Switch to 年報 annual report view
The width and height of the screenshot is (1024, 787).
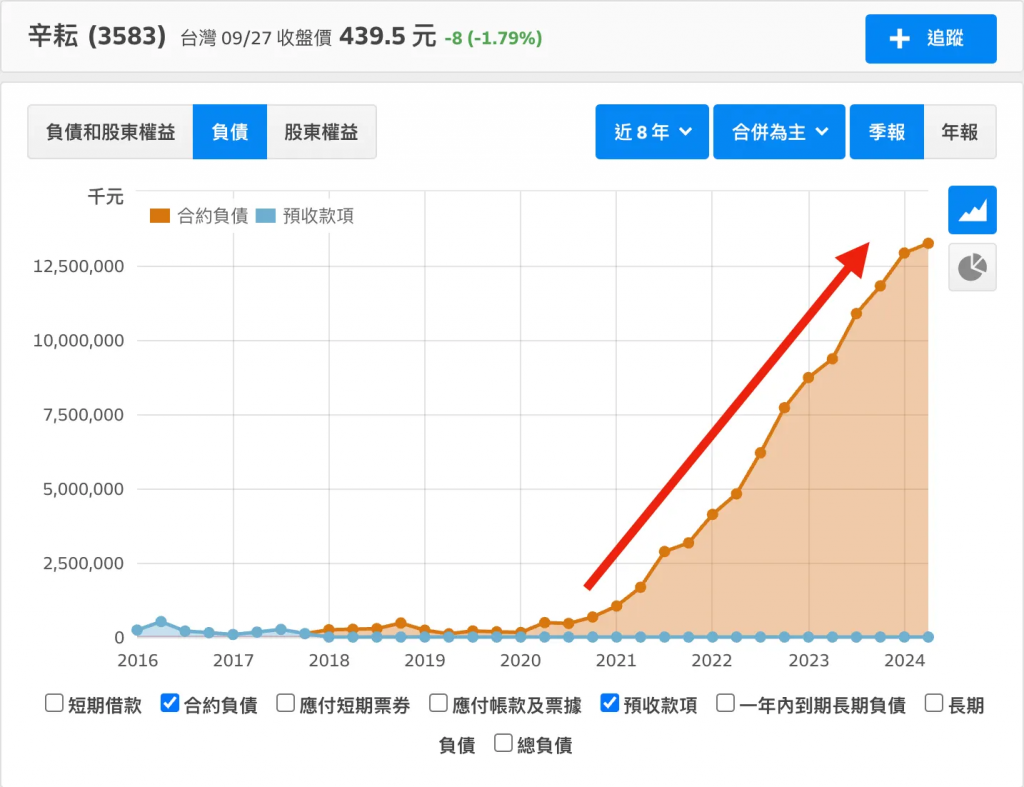pyautogui.click(x=960, y=132)
